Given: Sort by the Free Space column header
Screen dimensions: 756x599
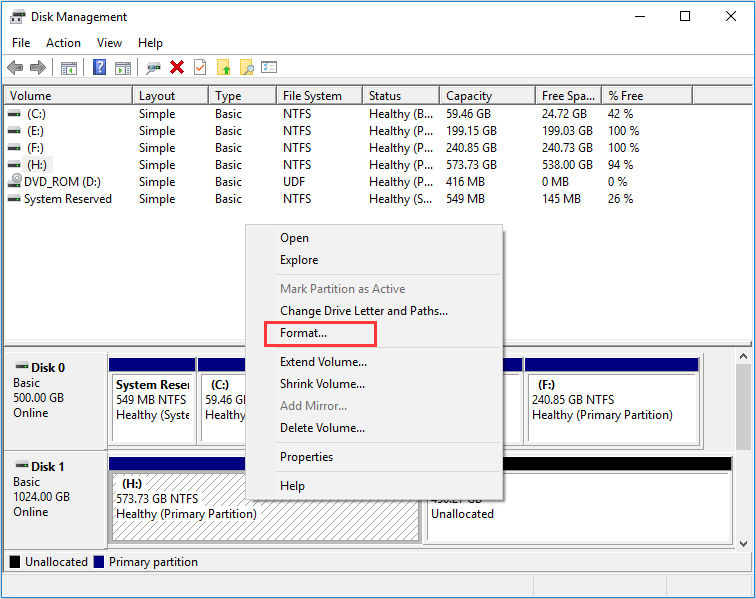Looking at the screenshot, I should pyautogui.click(x=569, y=95).
